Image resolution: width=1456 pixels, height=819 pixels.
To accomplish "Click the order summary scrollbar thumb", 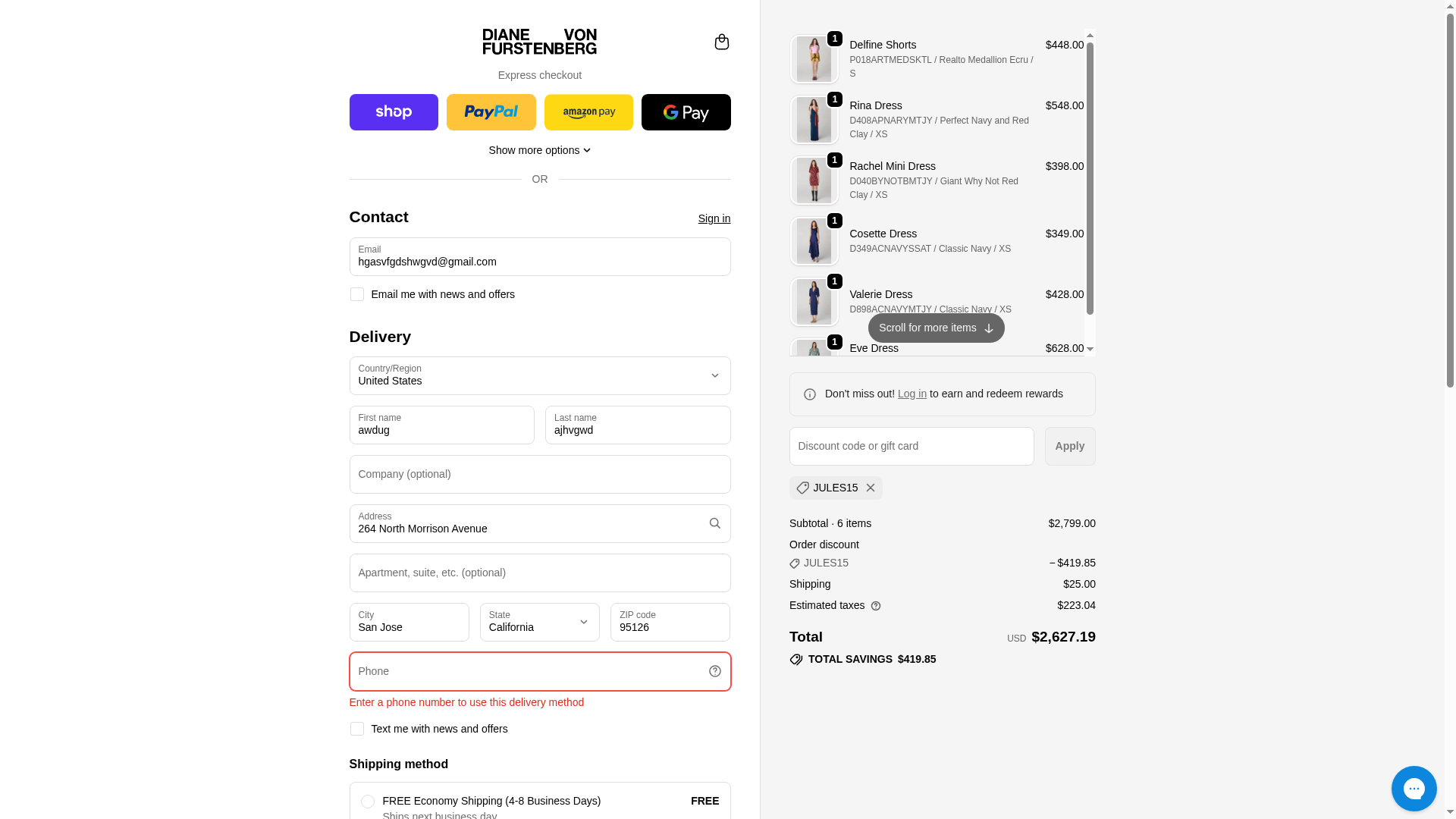I will click(x=1090, y=178).
